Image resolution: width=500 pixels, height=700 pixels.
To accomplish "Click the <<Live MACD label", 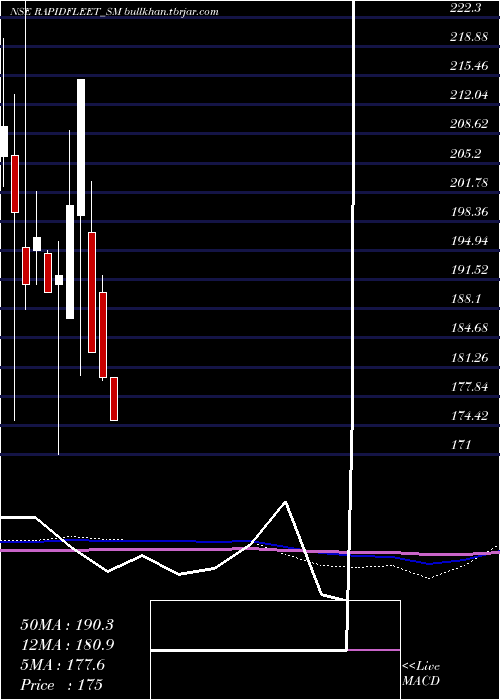I will 421,674.
